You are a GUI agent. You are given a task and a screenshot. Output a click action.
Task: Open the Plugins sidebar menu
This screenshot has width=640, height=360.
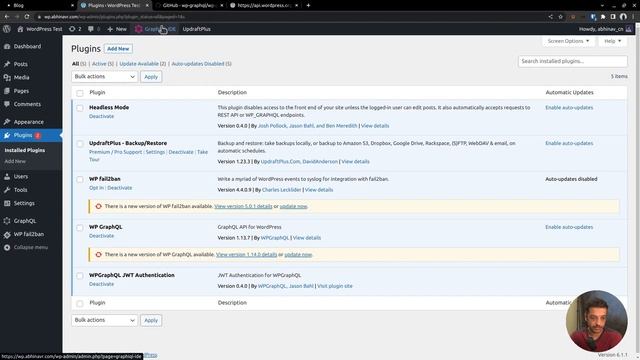[x=23, y=135]
